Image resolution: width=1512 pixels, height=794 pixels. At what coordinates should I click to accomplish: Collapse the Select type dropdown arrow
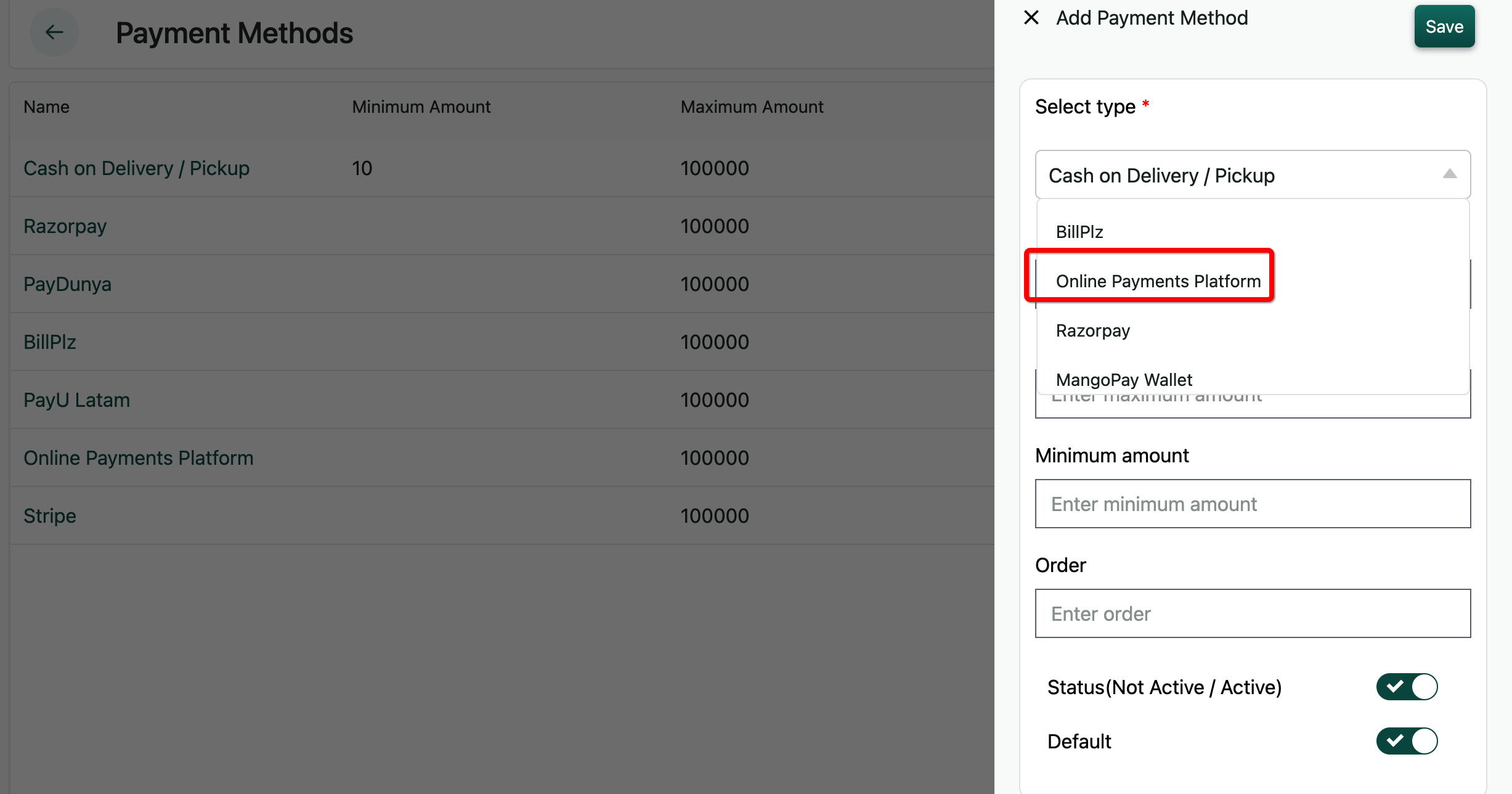click(1449, 174)
